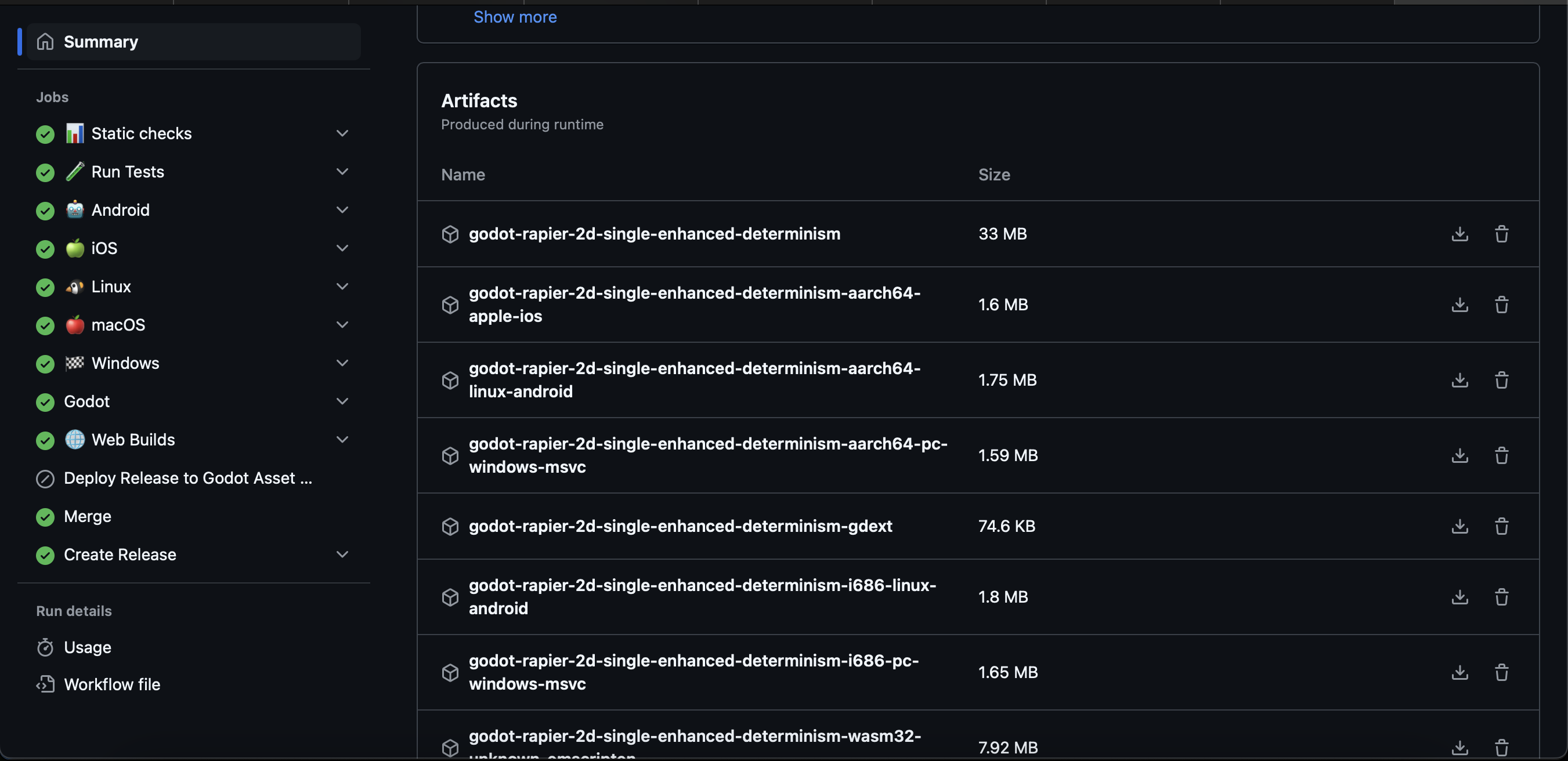The width and height of the screenshot is (1568, 761).
Task: Click the green check beside Static checks
Action: (x=45, y=134)
